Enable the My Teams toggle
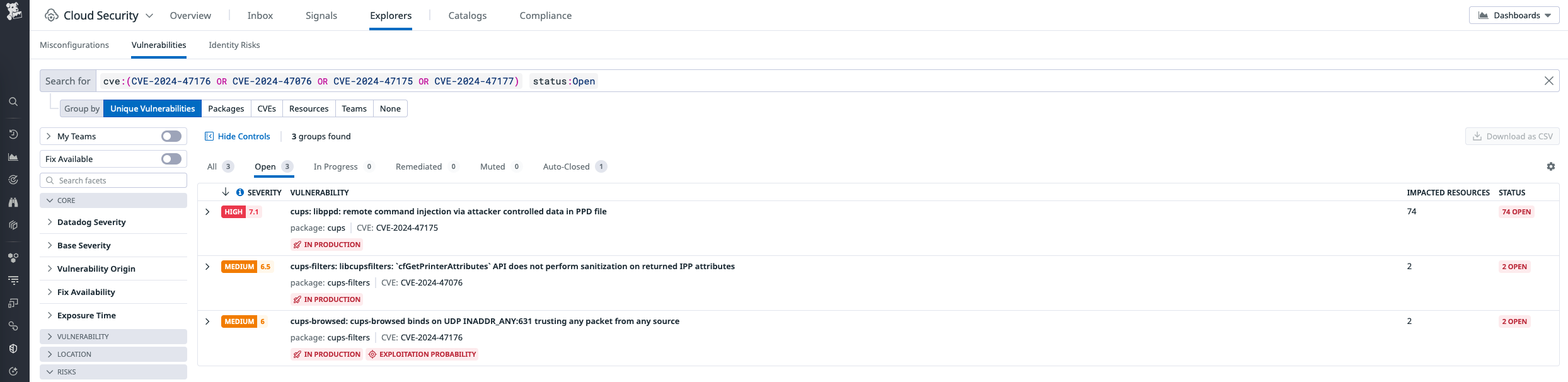This screenshot has height=382, width=1568. 171,136
